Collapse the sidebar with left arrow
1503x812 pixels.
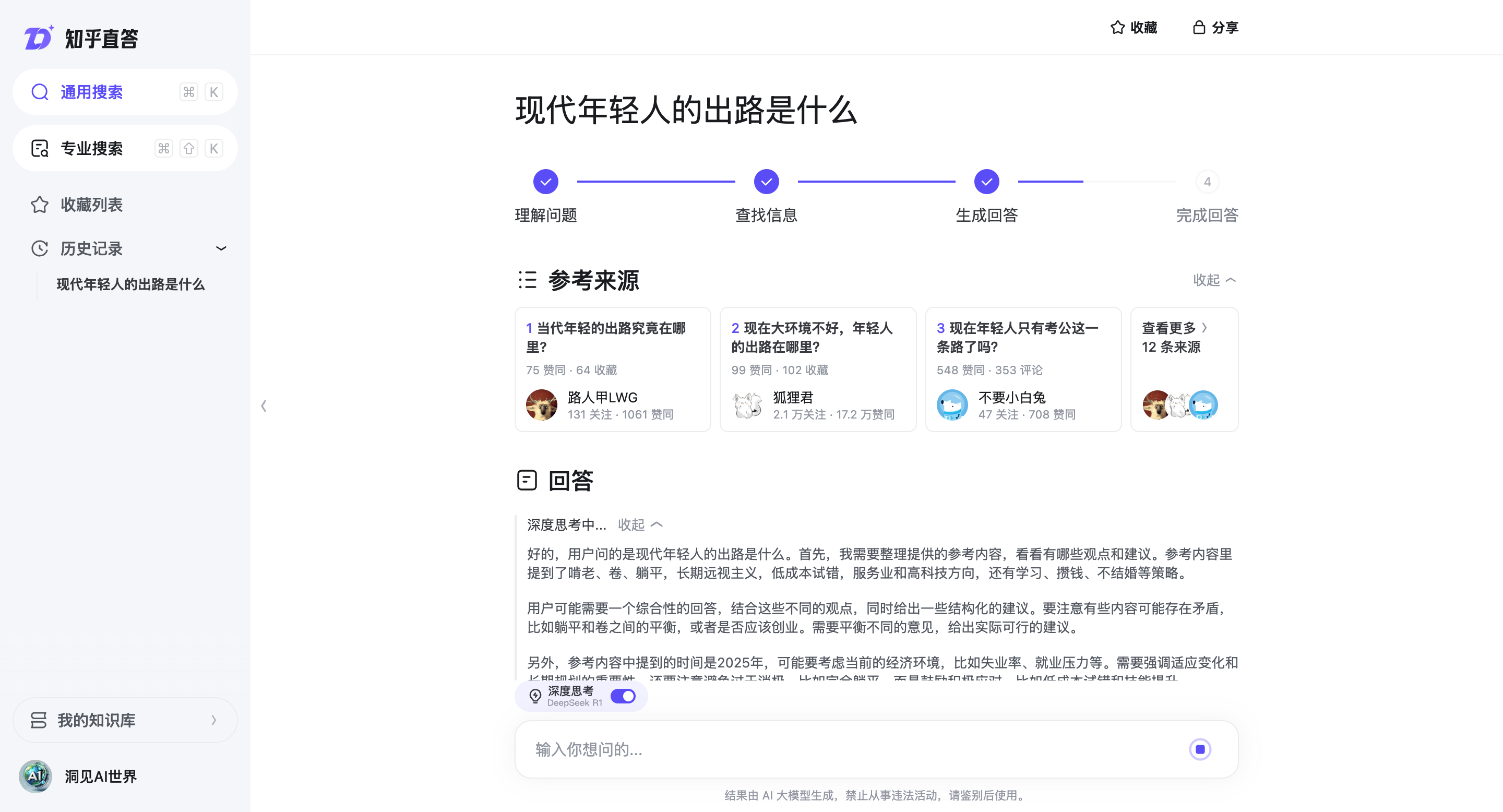coord(264,406)
